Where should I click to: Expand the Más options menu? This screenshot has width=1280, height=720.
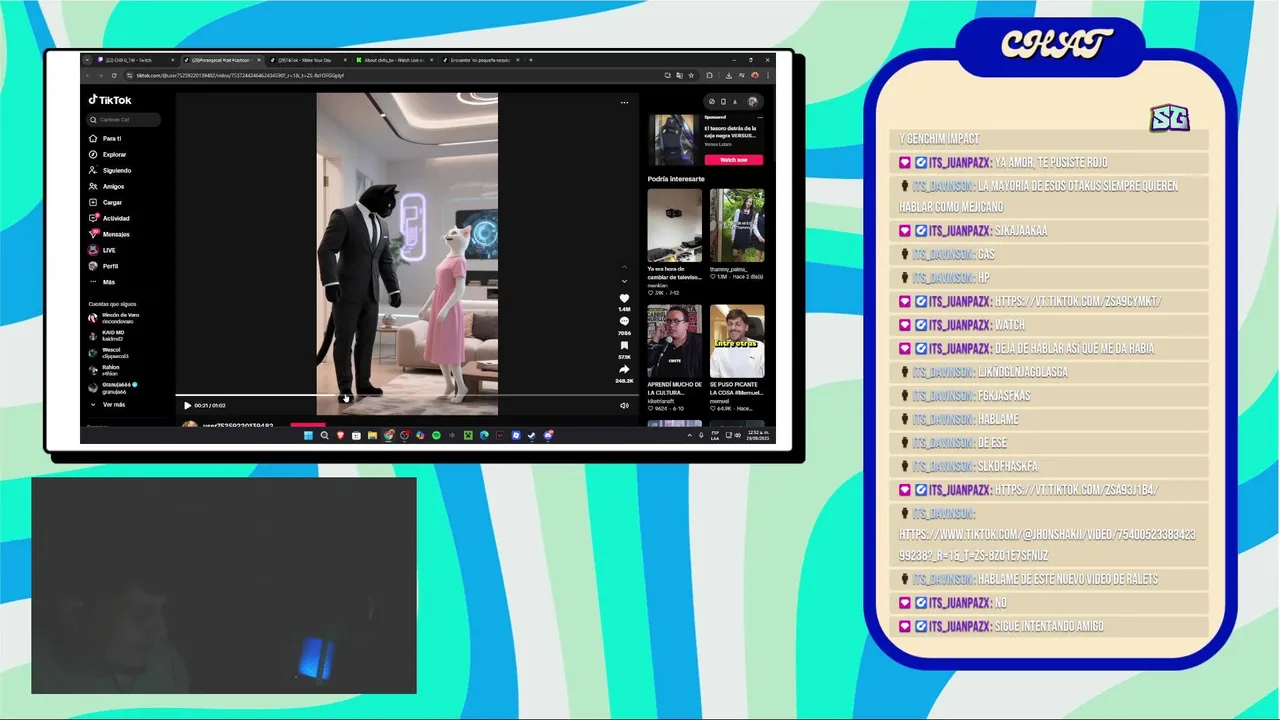[102, 282]
